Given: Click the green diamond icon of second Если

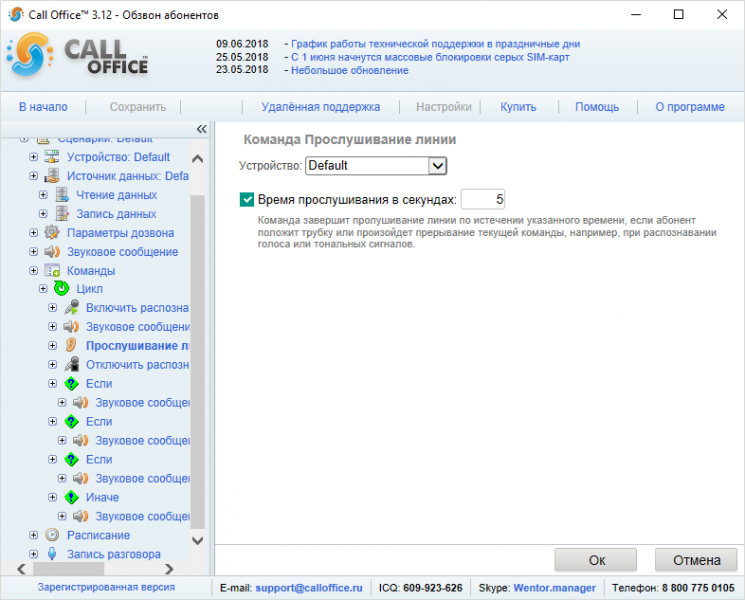Looking at the screenshot, I should coord(71,421).
